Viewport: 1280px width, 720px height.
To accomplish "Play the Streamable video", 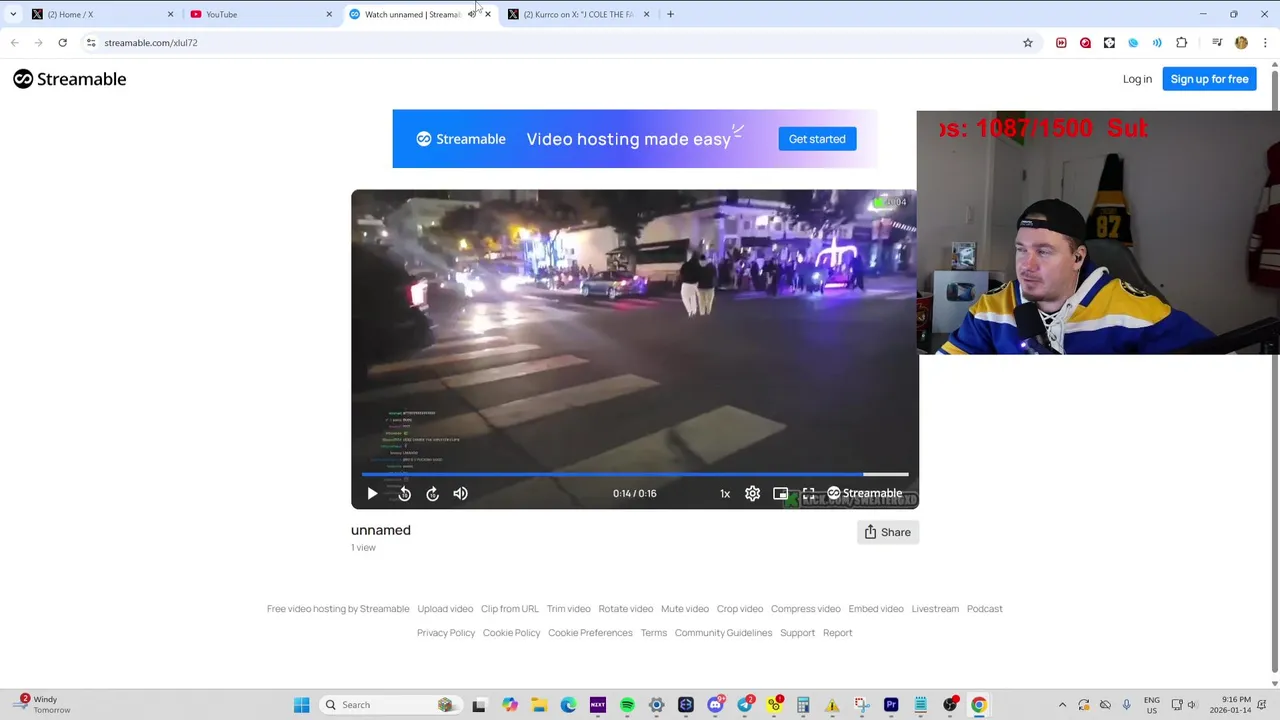I will pos(372,493).
